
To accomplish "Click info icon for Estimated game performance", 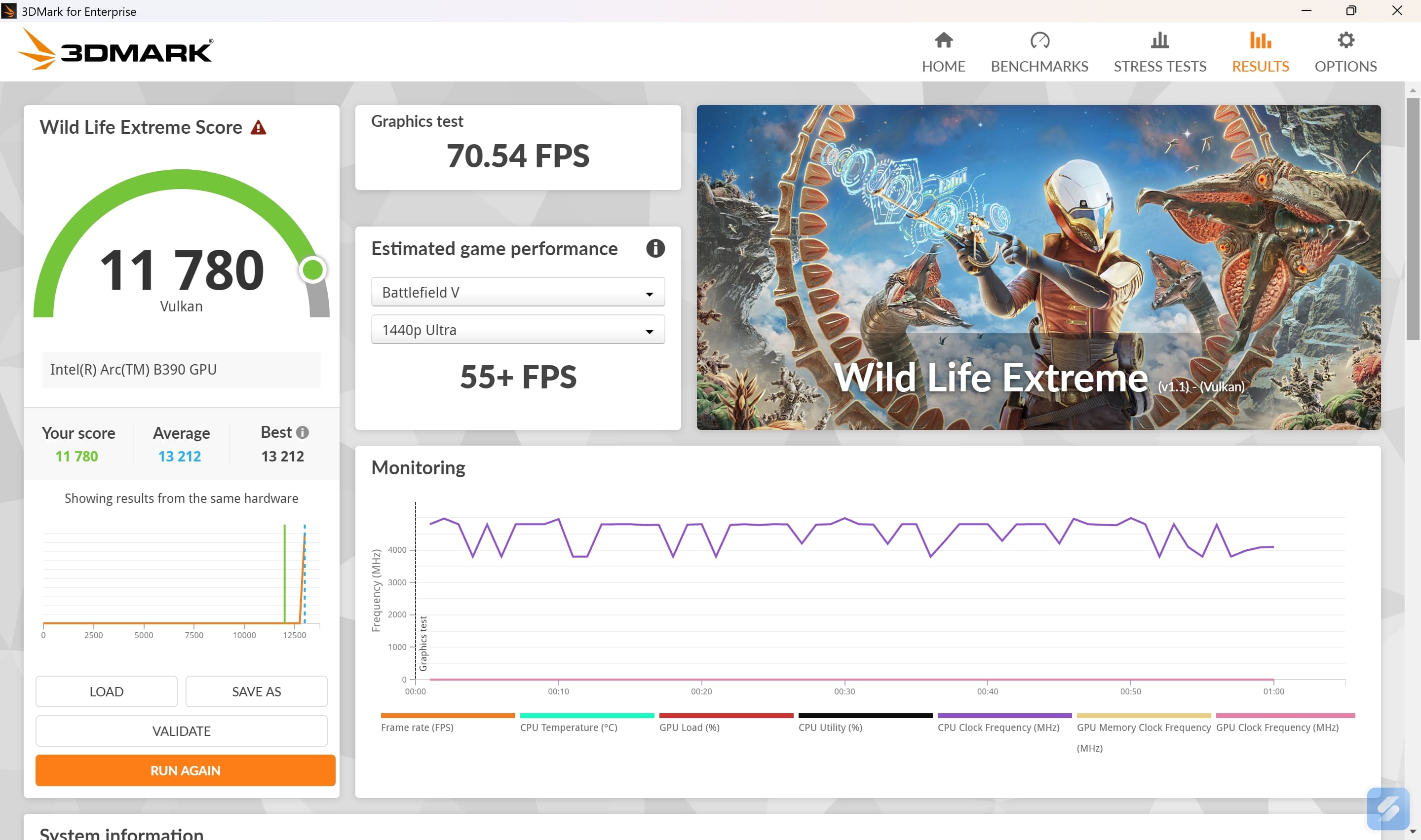I will [655, 248].
